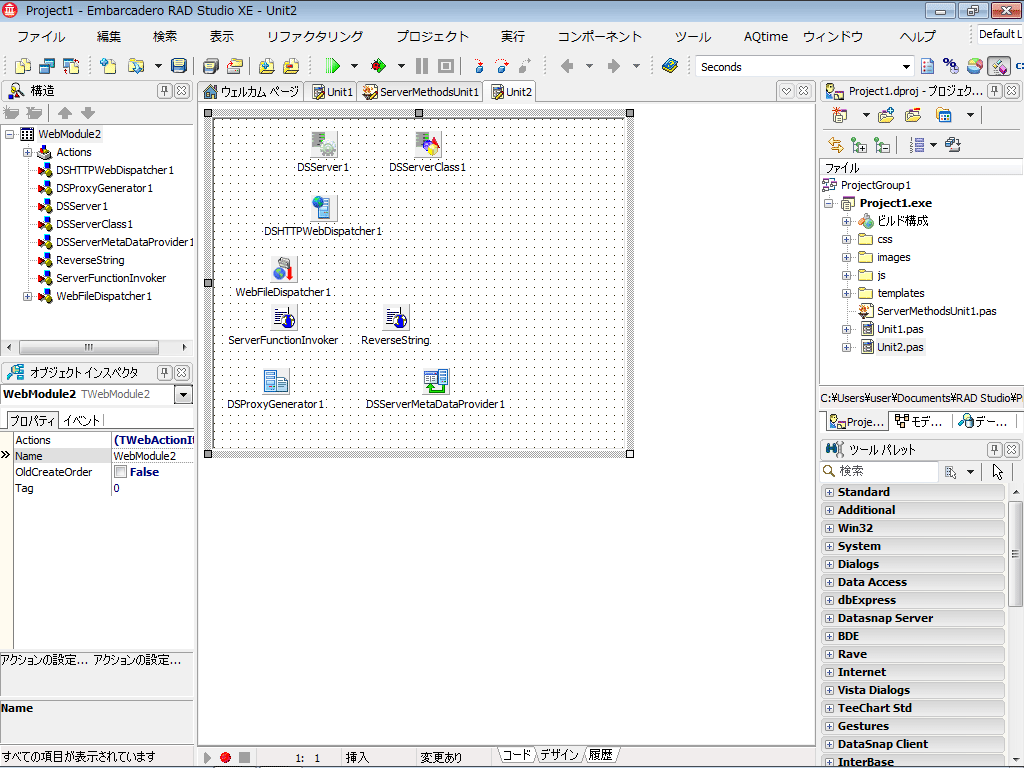The image size is (1024, 768).
Task: Select the DSProxyGenerator1 component icon
Action: [276, 381]
